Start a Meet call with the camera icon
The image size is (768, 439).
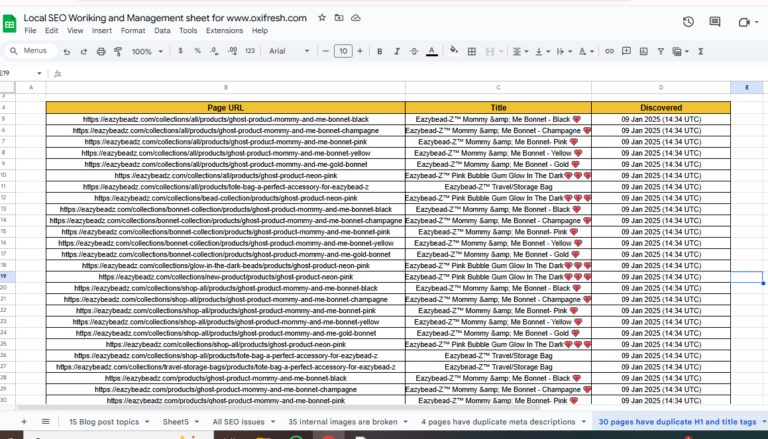[x=744, y=22]
